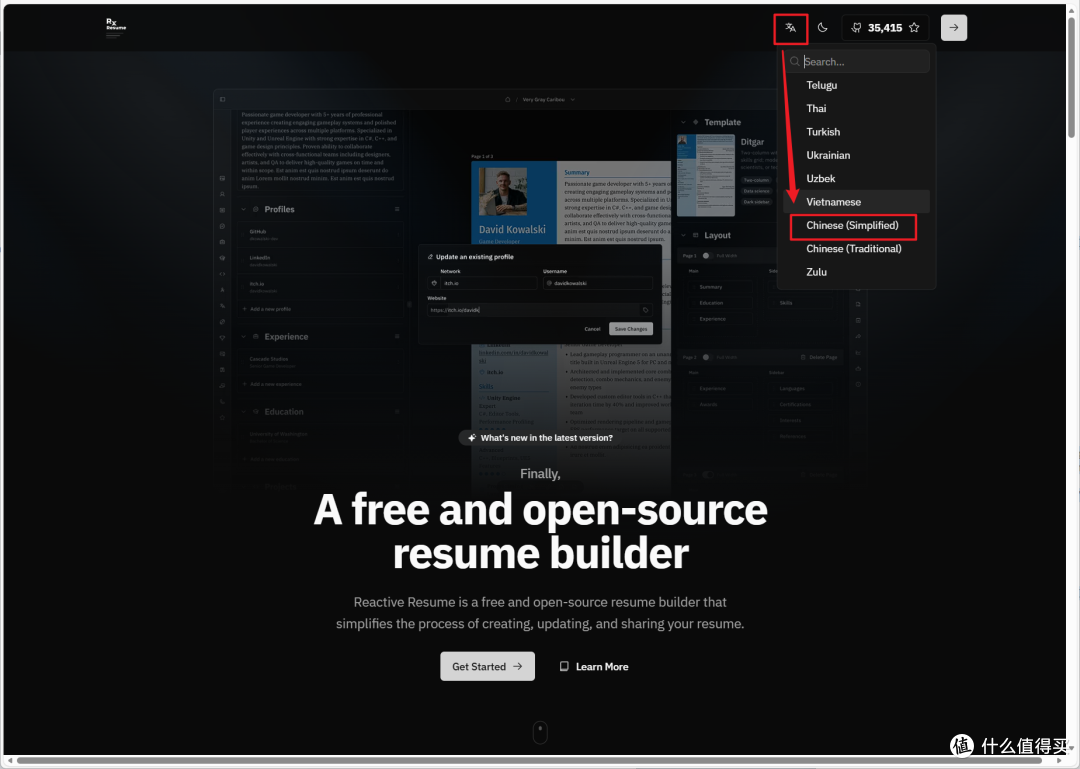1080x769 pixels.
Task: Click the vertical page scrollbar
Action: point(1072,77)
